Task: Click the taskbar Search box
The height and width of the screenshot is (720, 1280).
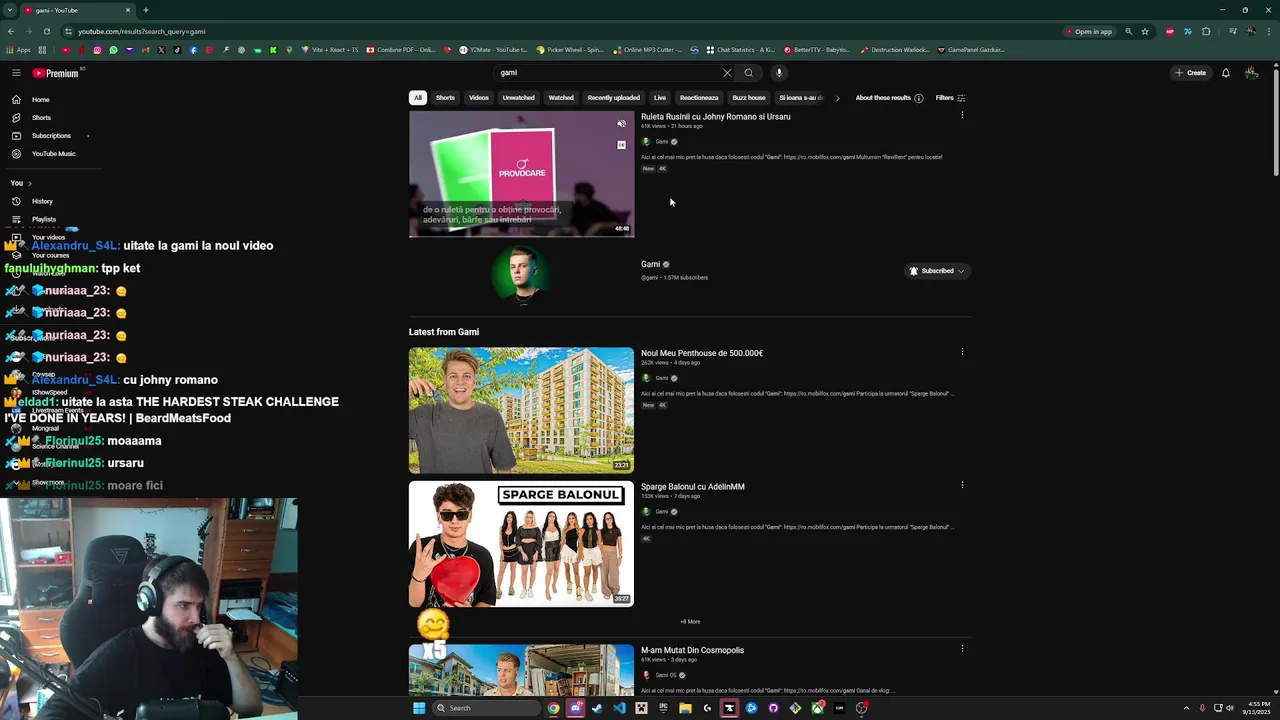Action: point(487,708)
